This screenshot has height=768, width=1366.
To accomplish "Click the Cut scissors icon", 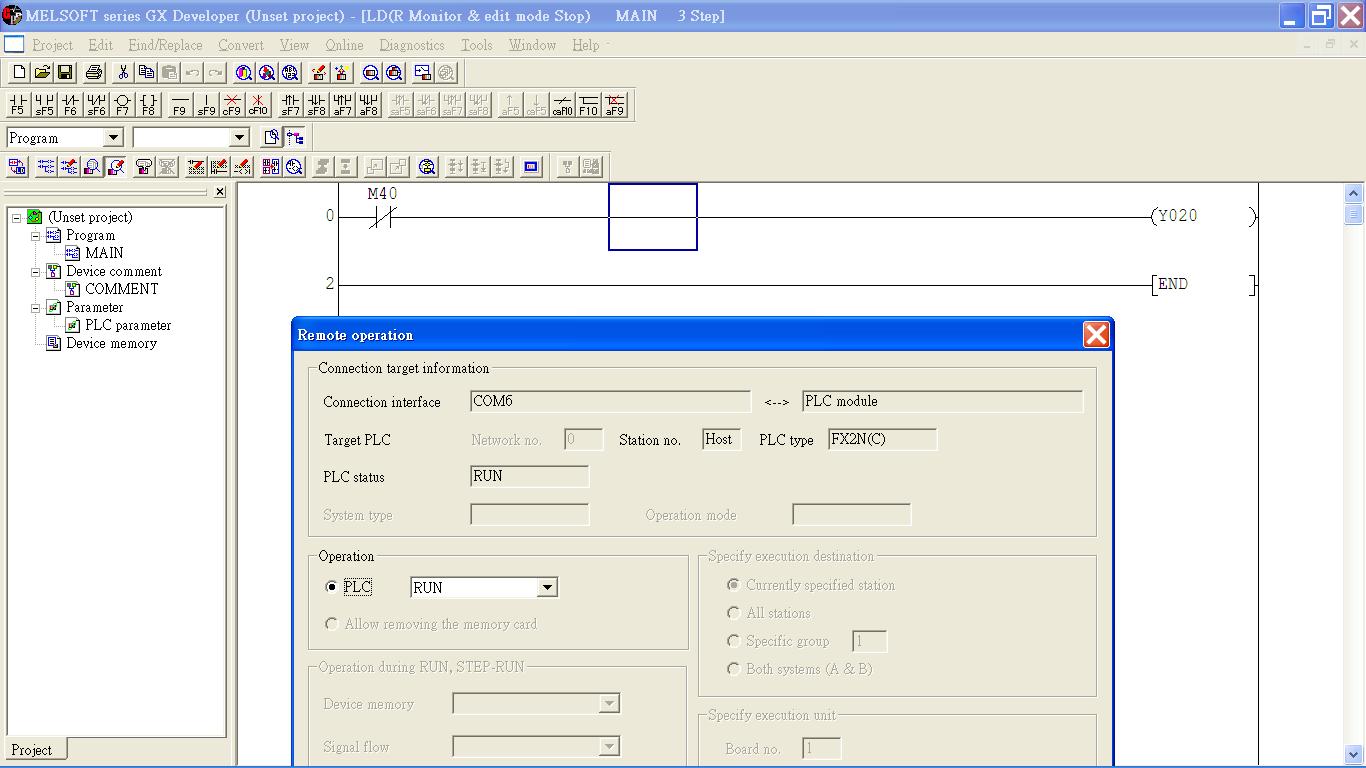I will coord(123,72).
